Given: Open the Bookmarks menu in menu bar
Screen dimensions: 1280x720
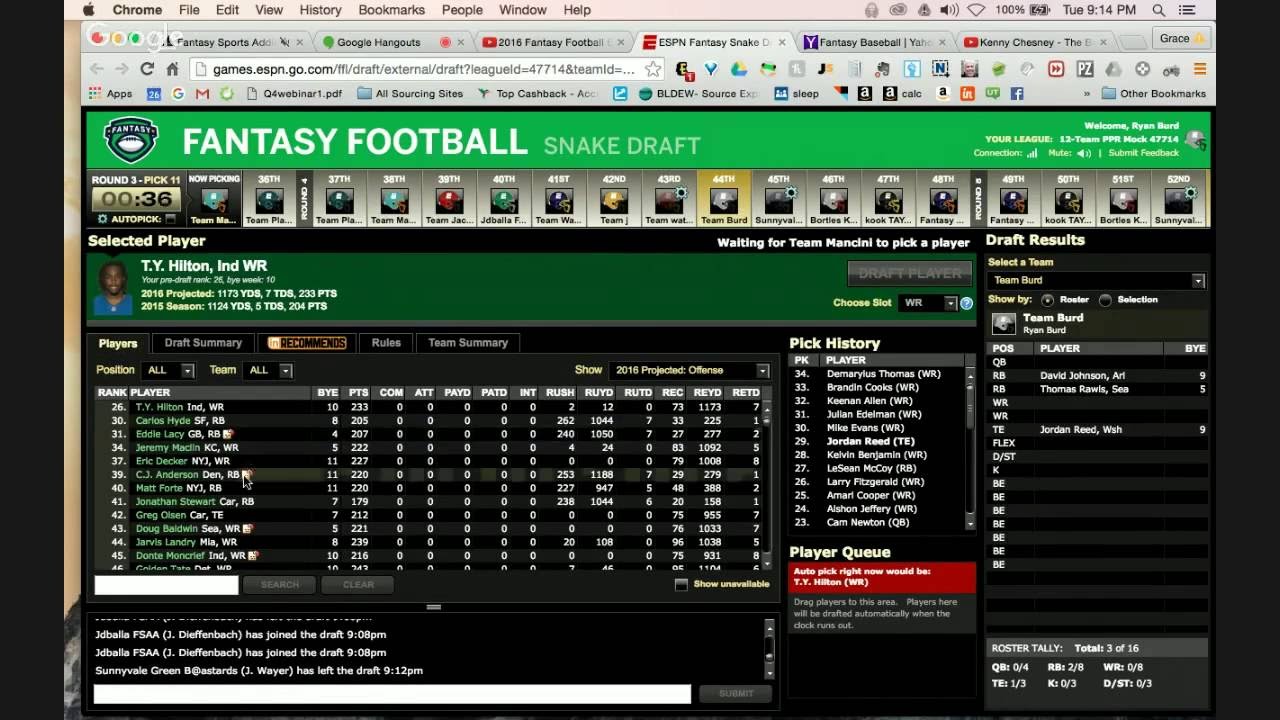Looking at the screenshot, I should coord(391,10).
